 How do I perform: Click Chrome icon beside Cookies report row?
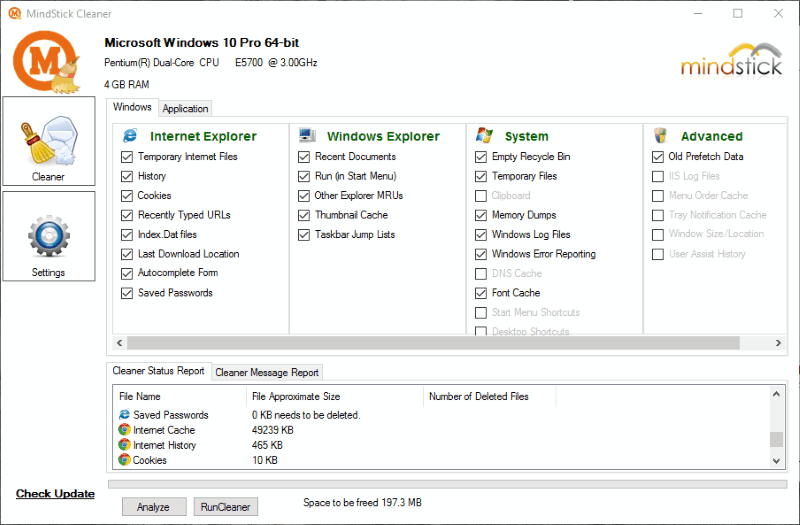(124, 460)
